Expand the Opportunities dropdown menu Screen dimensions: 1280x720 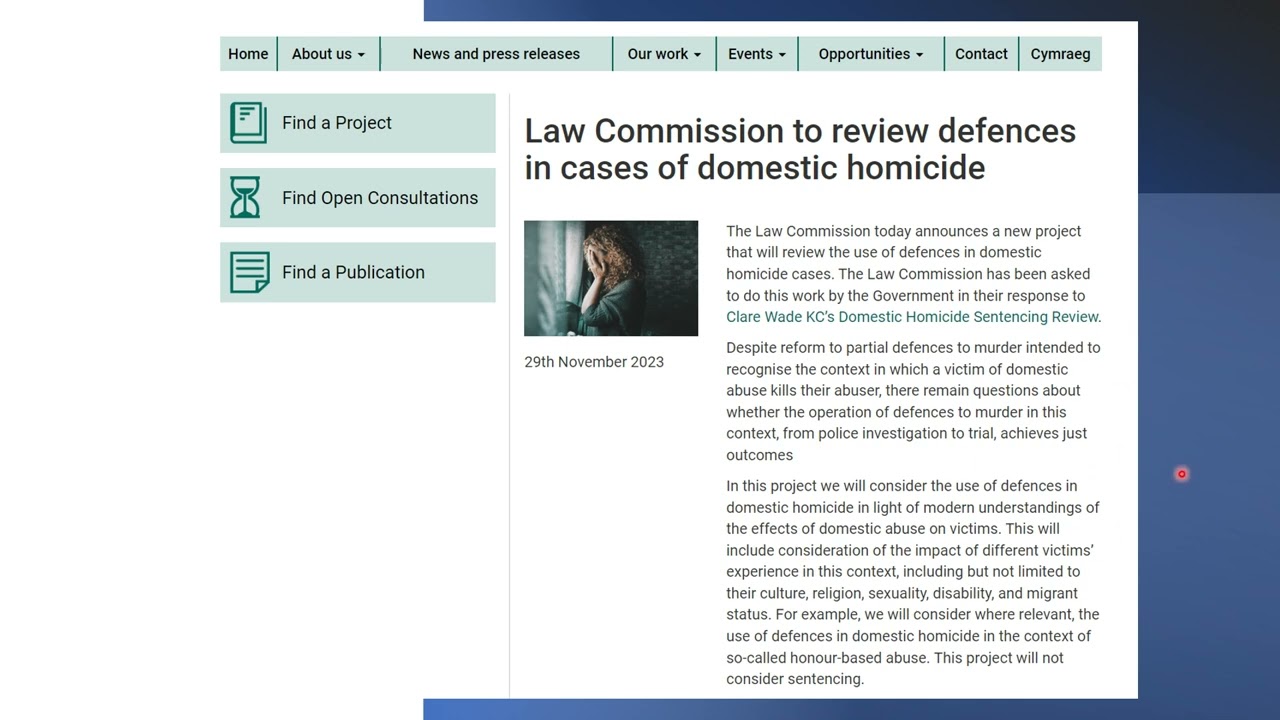click(871, 54)
